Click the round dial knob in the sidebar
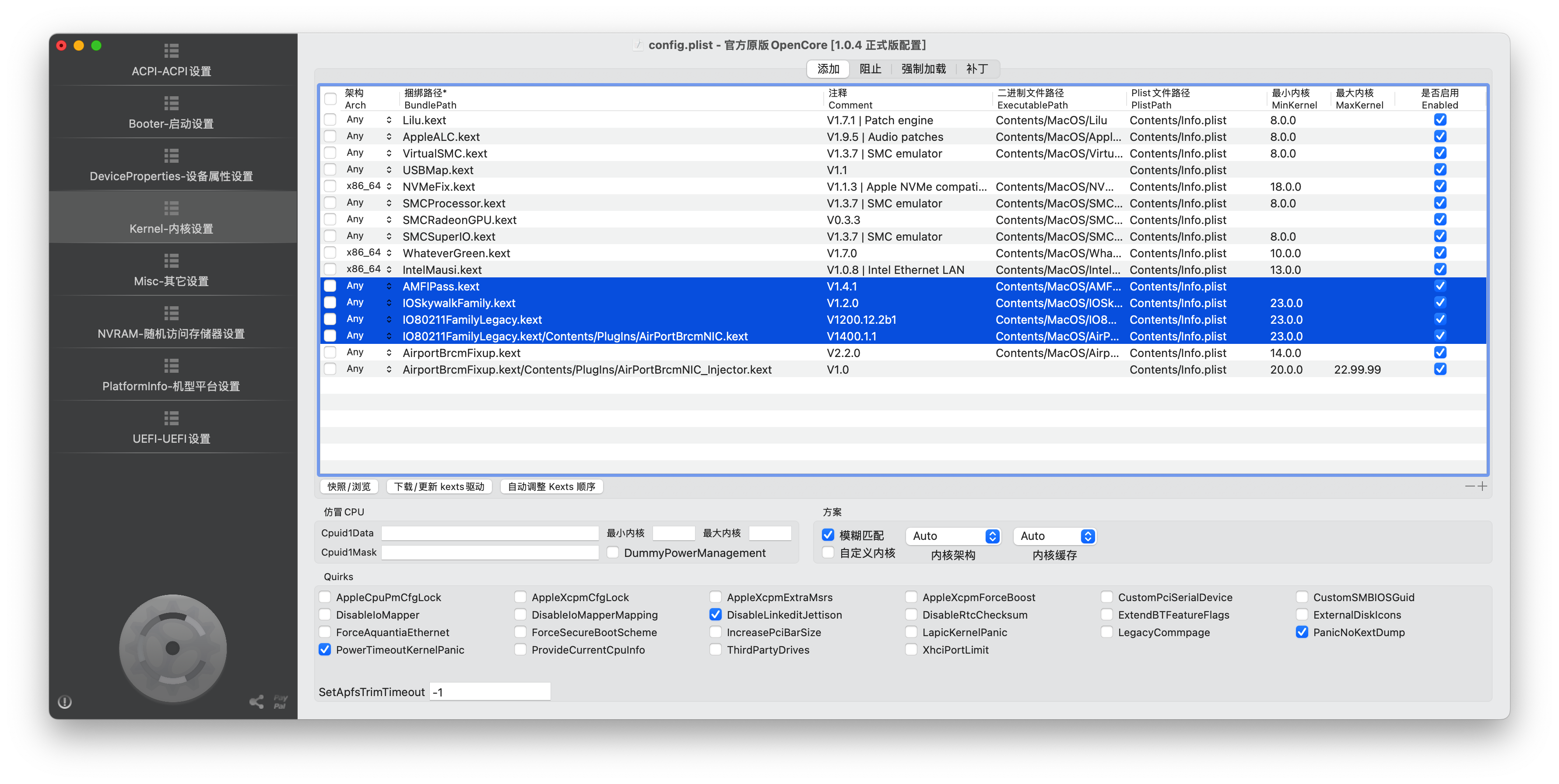The width and height of the screenshot is (1559, 784). 173,648
